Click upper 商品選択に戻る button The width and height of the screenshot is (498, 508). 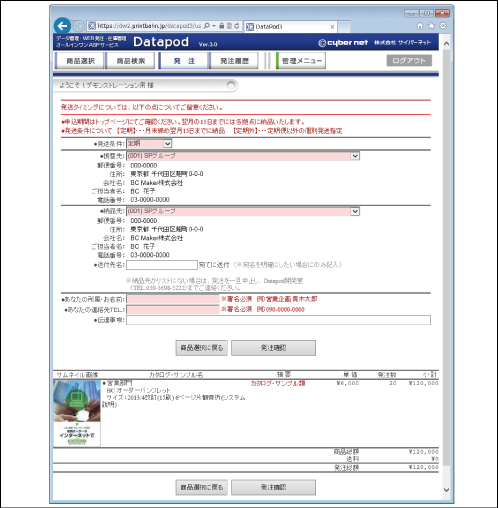(x=202, y=348)
